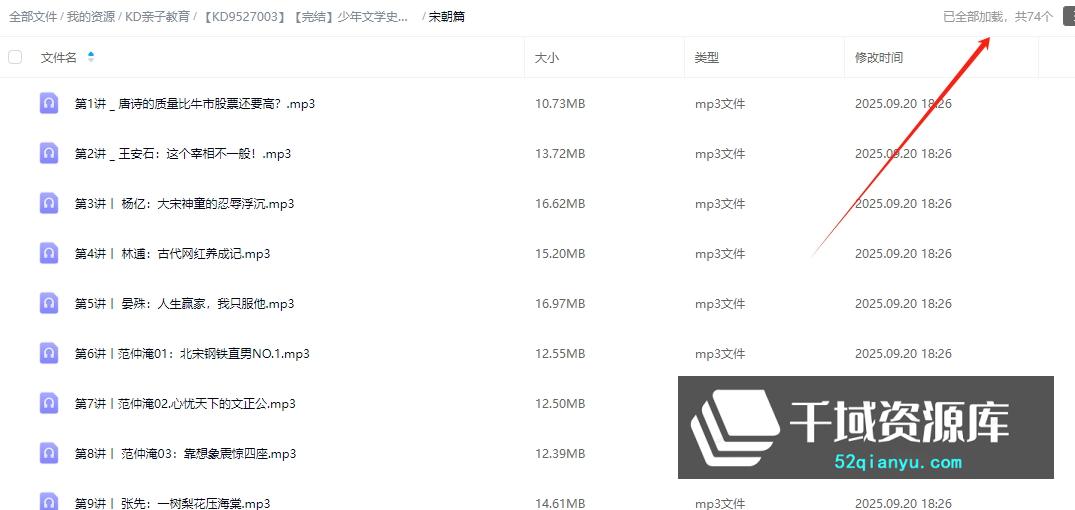Open file 第7讲丨范仲淹02.心忧天下的文正公.mp3
The image size is (1075, 510).
click(185, 404)
